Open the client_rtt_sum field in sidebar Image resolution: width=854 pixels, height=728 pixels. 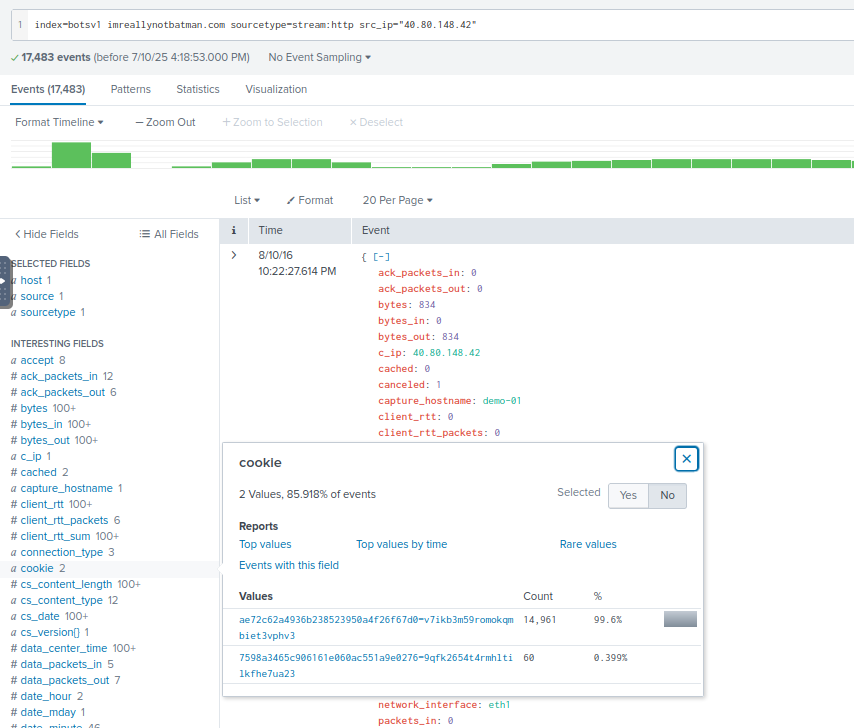coord(56,536)
